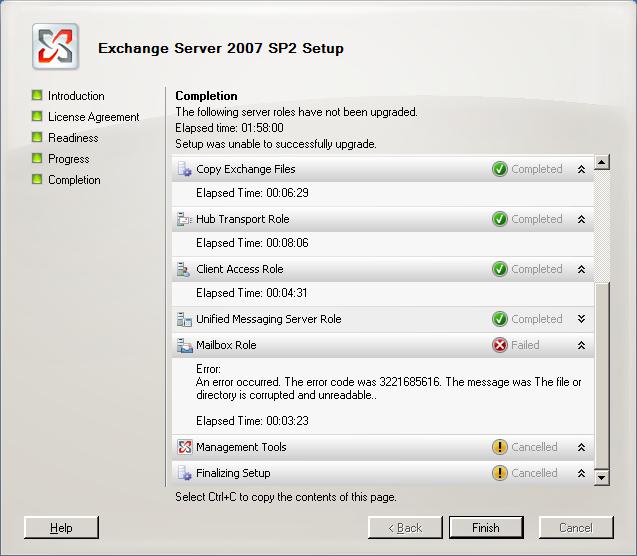Image resolution: width=637 pixels, height=556 pixels.
Task: Select the Progress step
Action: coord(69,159)
